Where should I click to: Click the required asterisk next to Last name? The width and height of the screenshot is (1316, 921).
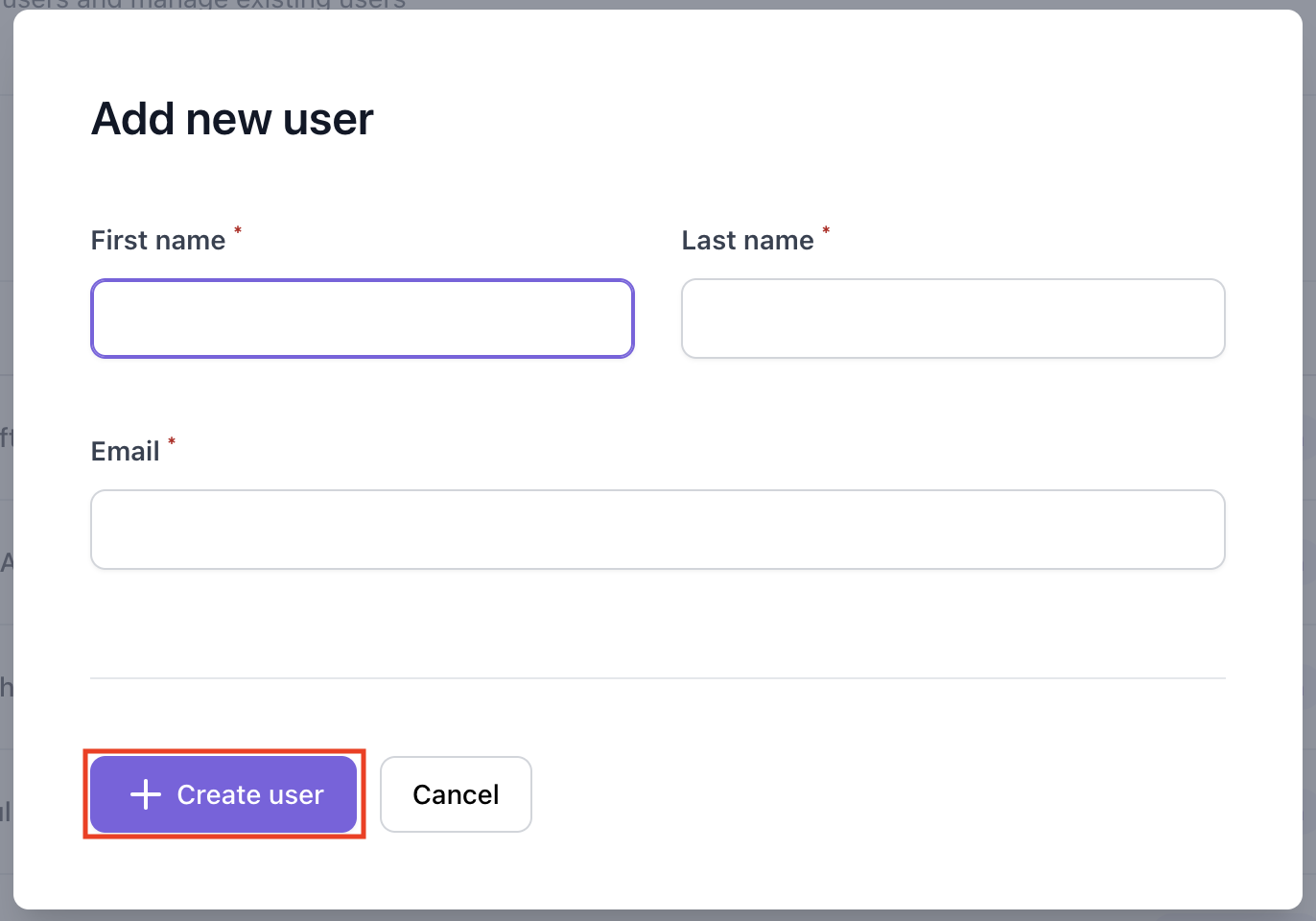click(826, 230)
